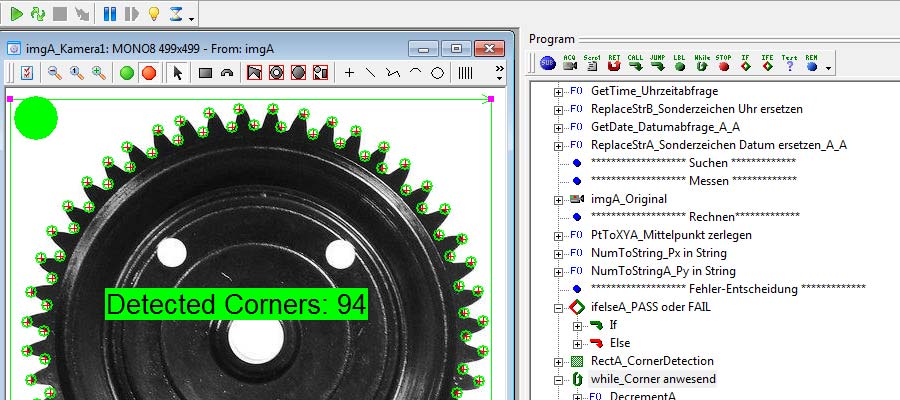
Task: Click the hourglass timing icon
Action: pyautogui.click(x=176, y=14)
